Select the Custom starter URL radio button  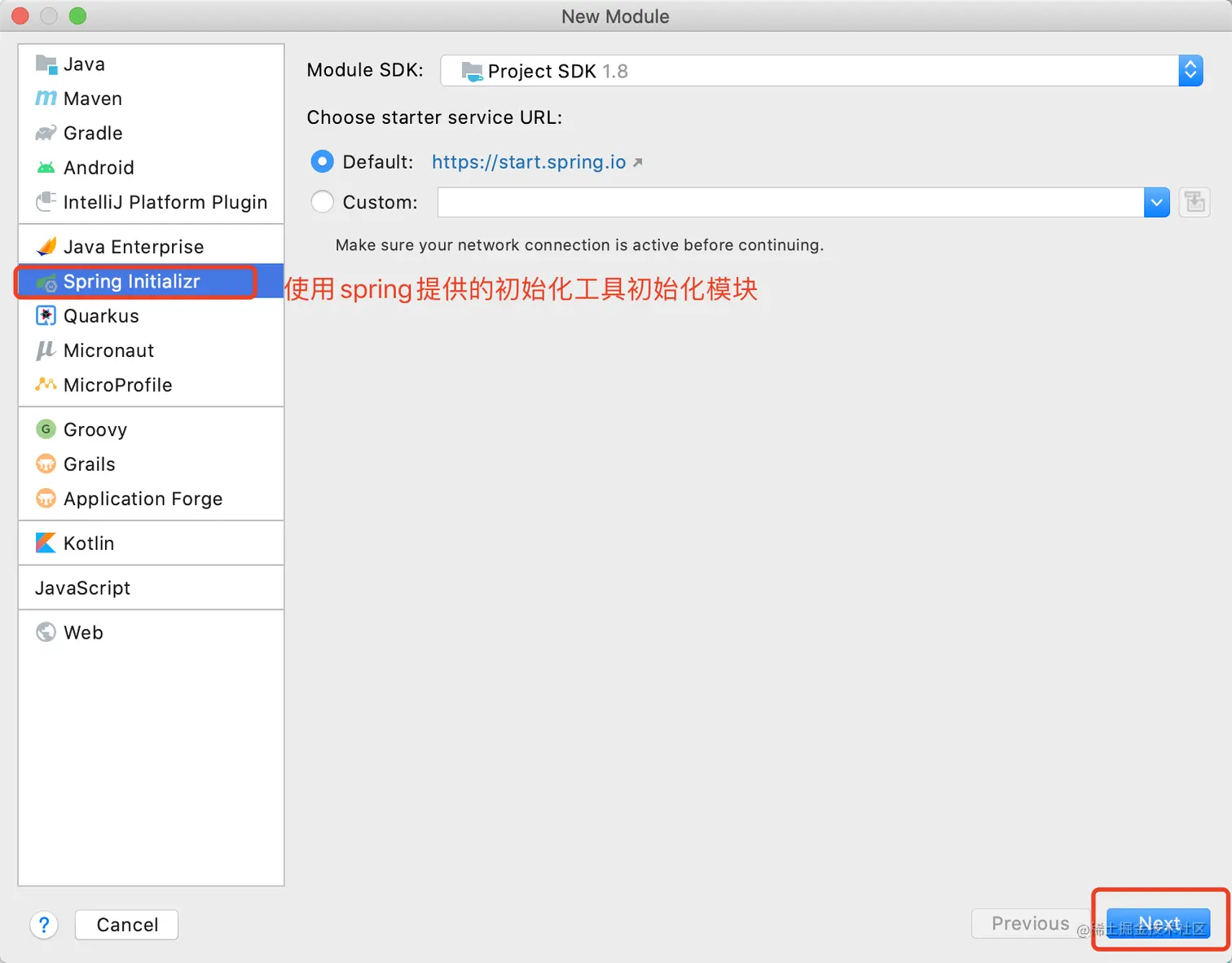click(x=323, y=201)
